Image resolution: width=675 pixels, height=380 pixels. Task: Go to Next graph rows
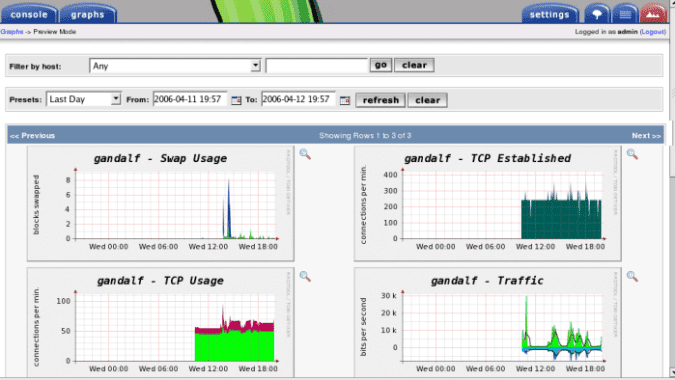tap(646, 136)
